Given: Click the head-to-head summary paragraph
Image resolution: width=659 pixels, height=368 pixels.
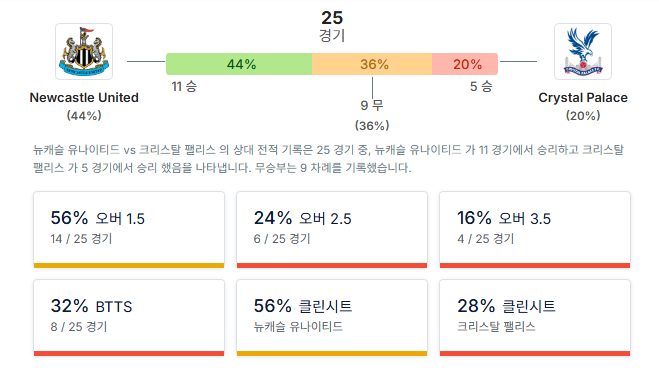Looking at the screenshot, I should (x=329, y=159).
